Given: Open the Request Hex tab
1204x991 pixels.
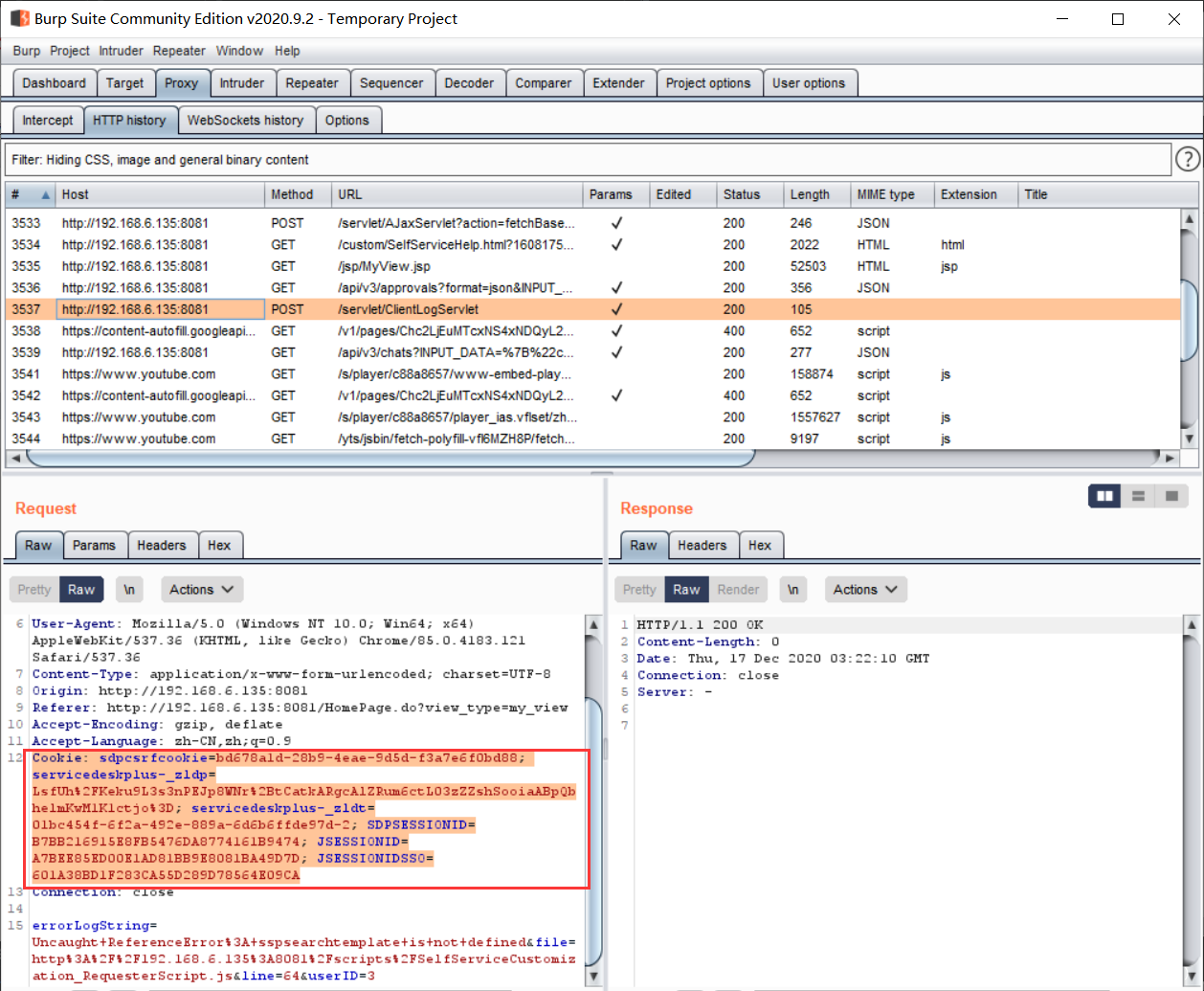Looking at the screenshot, I should 219,545.
